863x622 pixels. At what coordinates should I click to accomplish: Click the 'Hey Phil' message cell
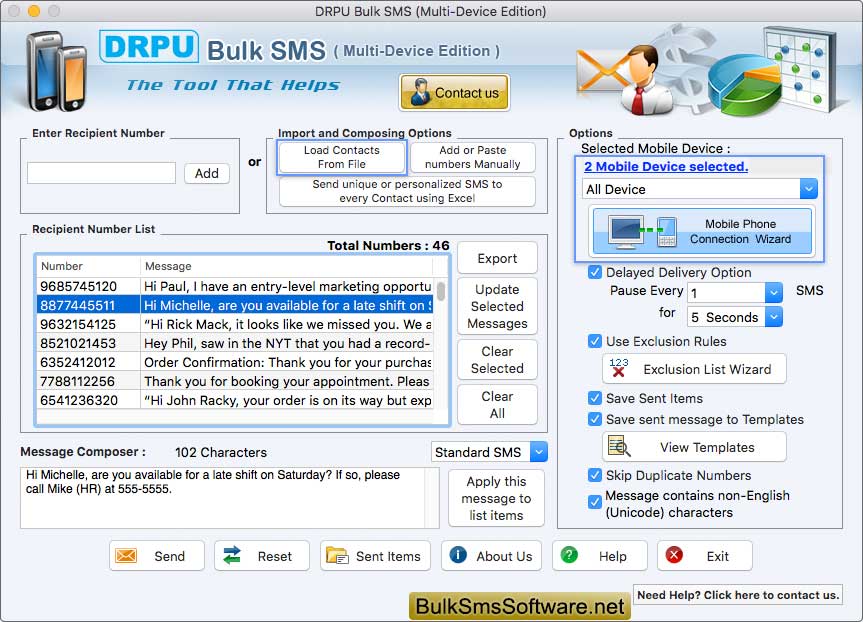(287, 343)
